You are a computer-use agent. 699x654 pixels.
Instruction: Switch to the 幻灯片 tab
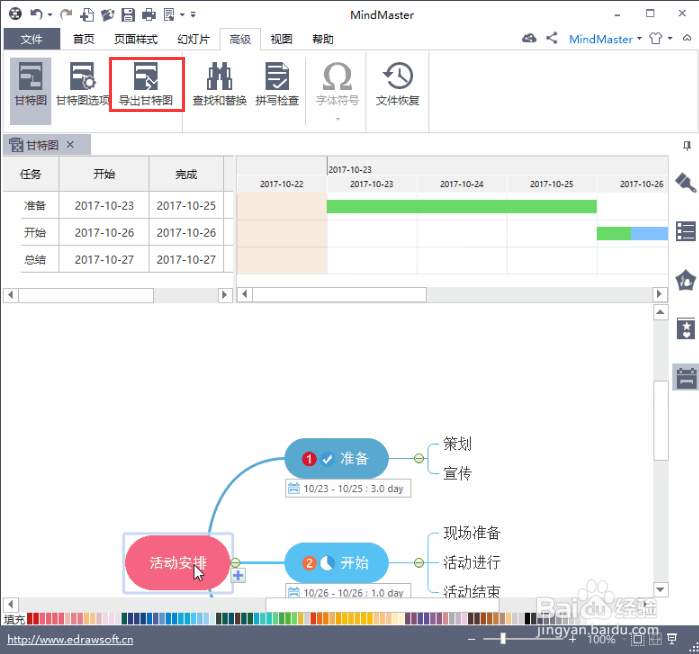[x=193, y=39]
